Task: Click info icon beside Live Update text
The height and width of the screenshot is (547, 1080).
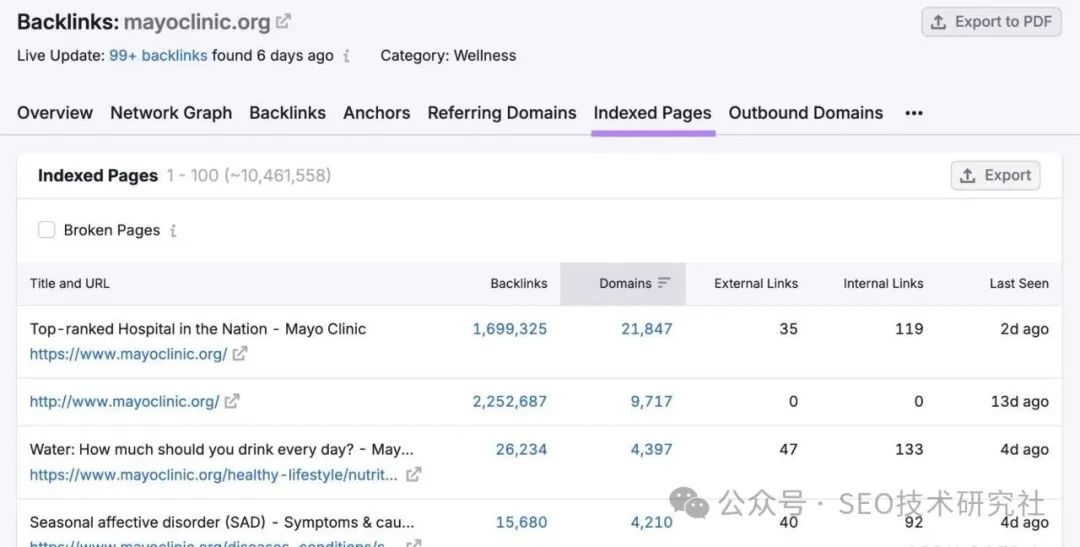Action: click(346, 56)
